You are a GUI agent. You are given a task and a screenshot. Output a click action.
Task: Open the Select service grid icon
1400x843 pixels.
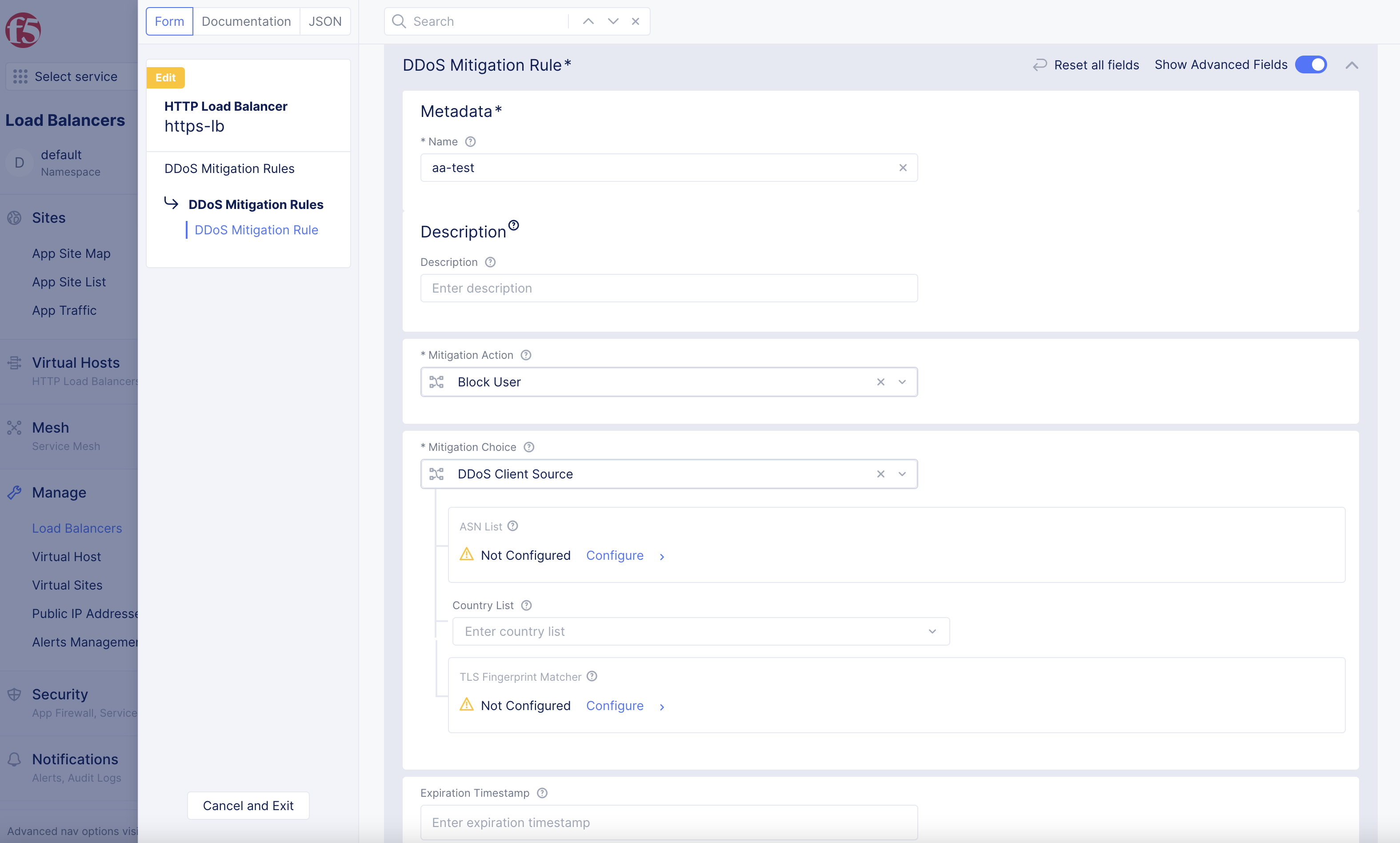coord(20,76)
